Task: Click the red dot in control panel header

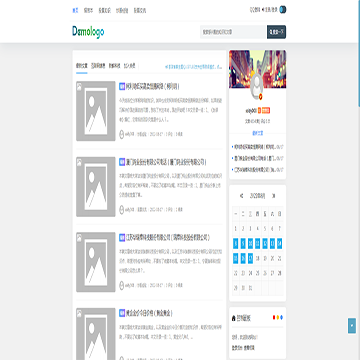Action: (x=274, y=317)
